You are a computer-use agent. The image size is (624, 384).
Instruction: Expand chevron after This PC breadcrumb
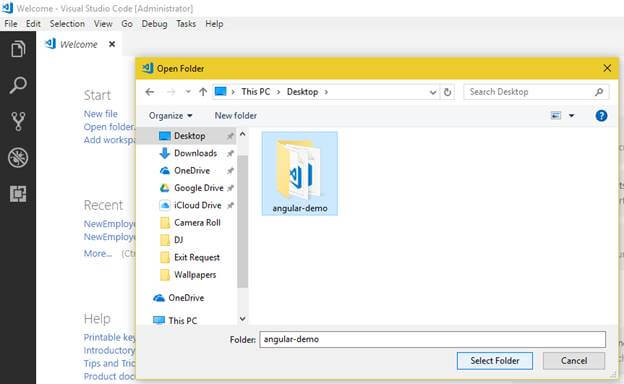coord(279,92)
